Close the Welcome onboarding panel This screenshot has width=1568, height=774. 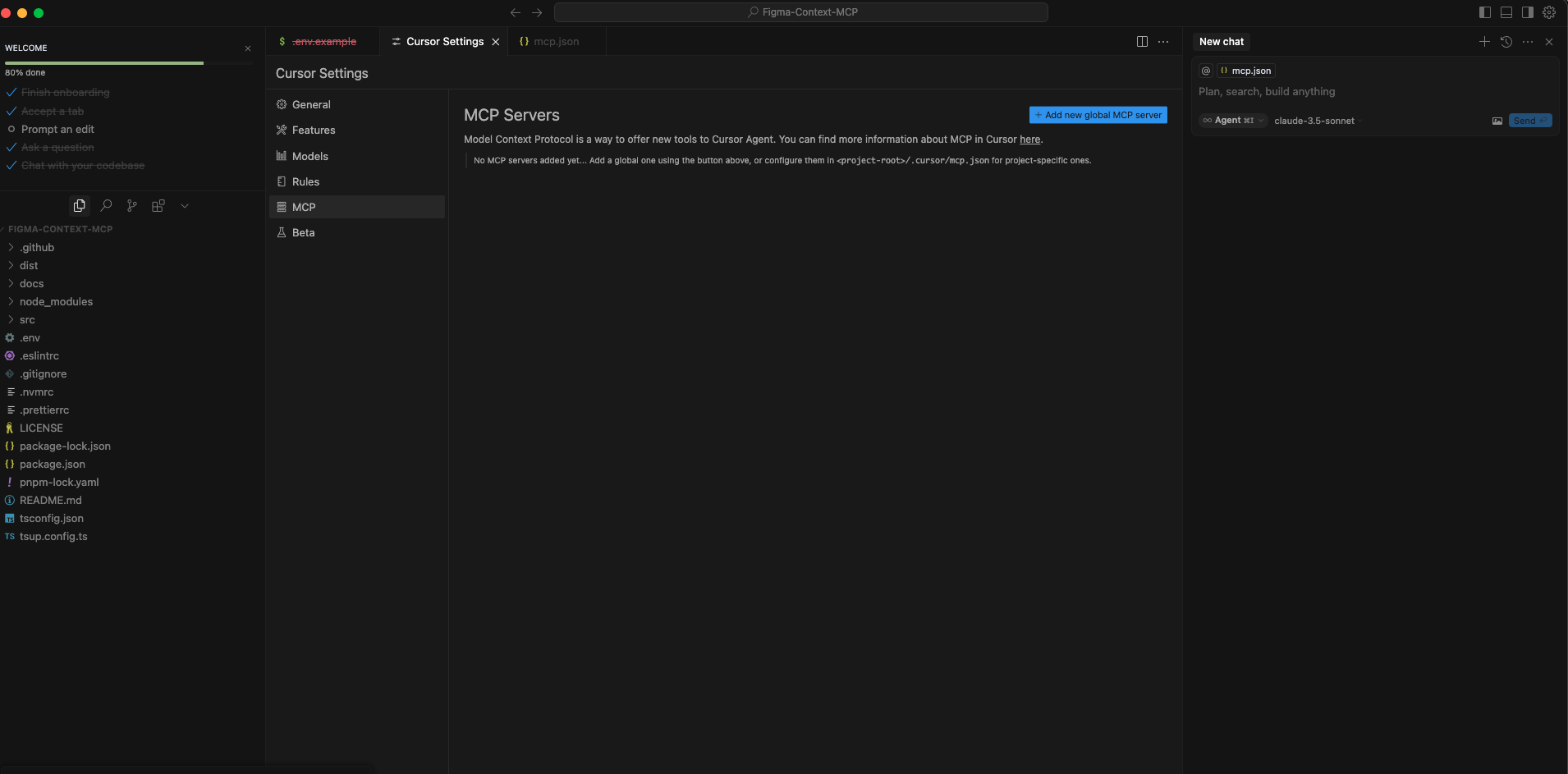coord(248,48)
